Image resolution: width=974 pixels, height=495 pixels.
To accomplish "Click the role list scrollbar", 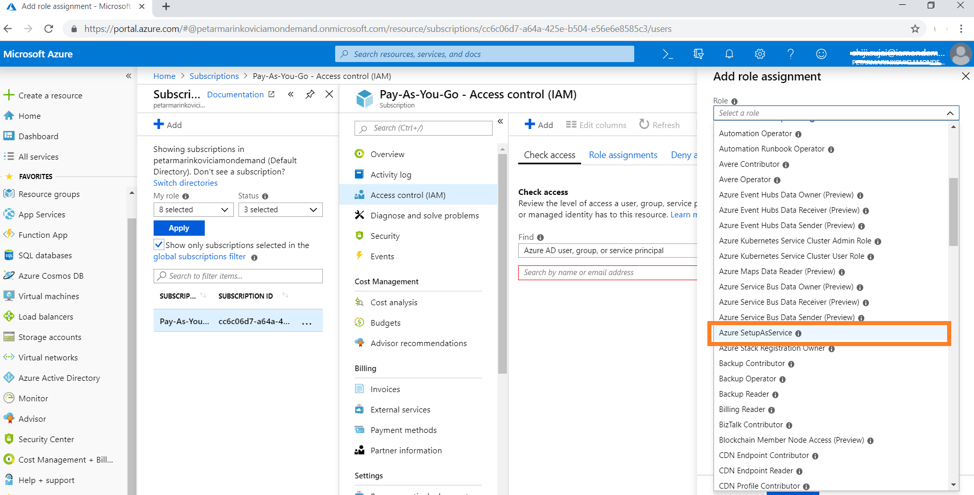I will (953, 210).
